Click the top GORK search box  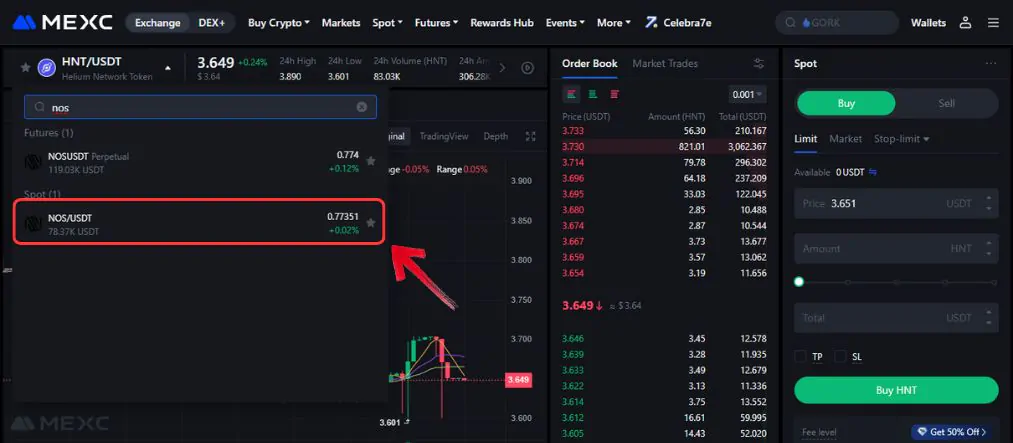[x=837, y=23]
